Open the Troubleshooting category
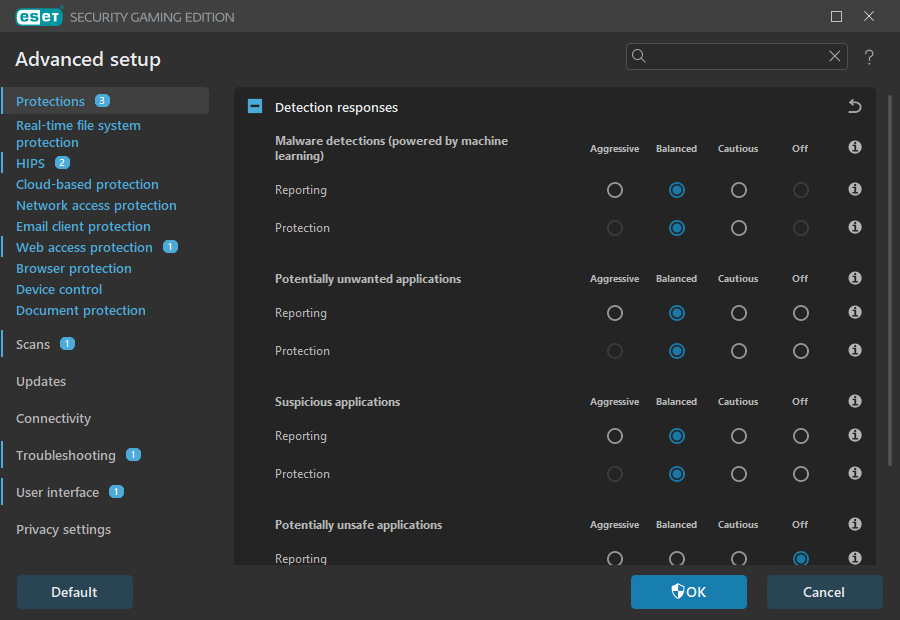 (x=66, y=455)
